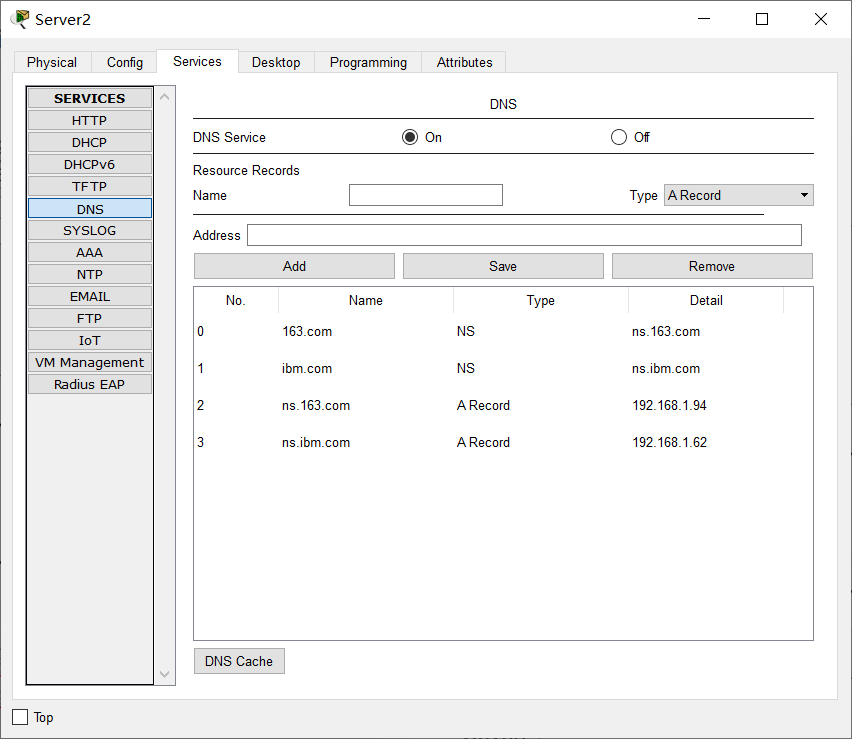The image size is (852, 739).
Task: Open the DNS Cache
Action: click(239, 661)
